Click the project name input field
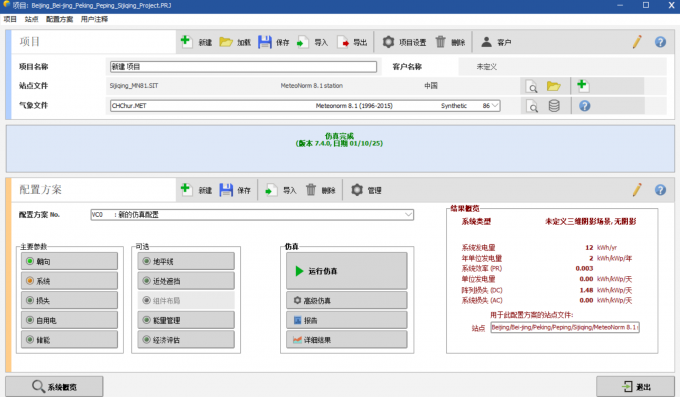 pos(243,67)
